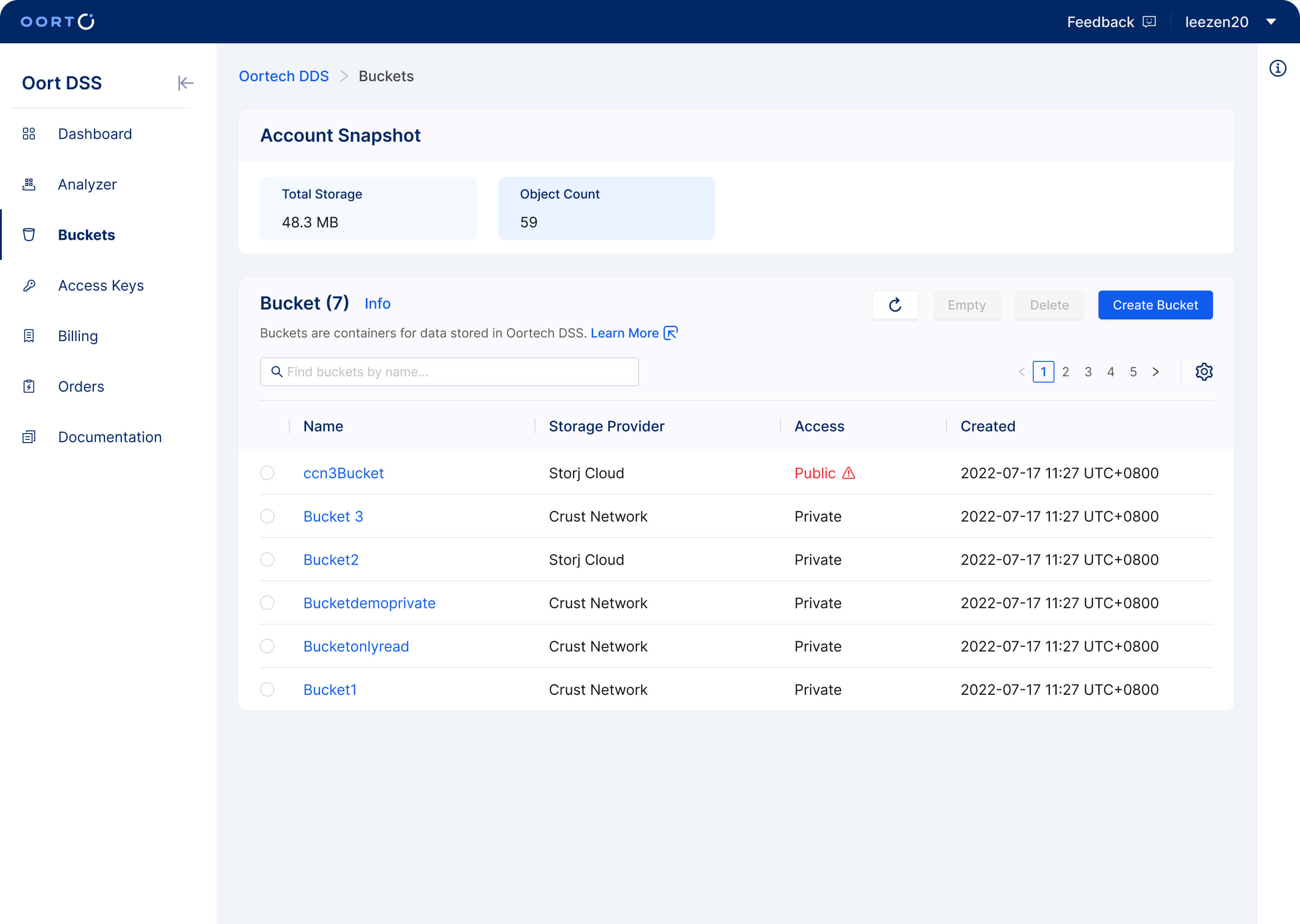Open table settings with the gear icon

tap(1204, 371)
